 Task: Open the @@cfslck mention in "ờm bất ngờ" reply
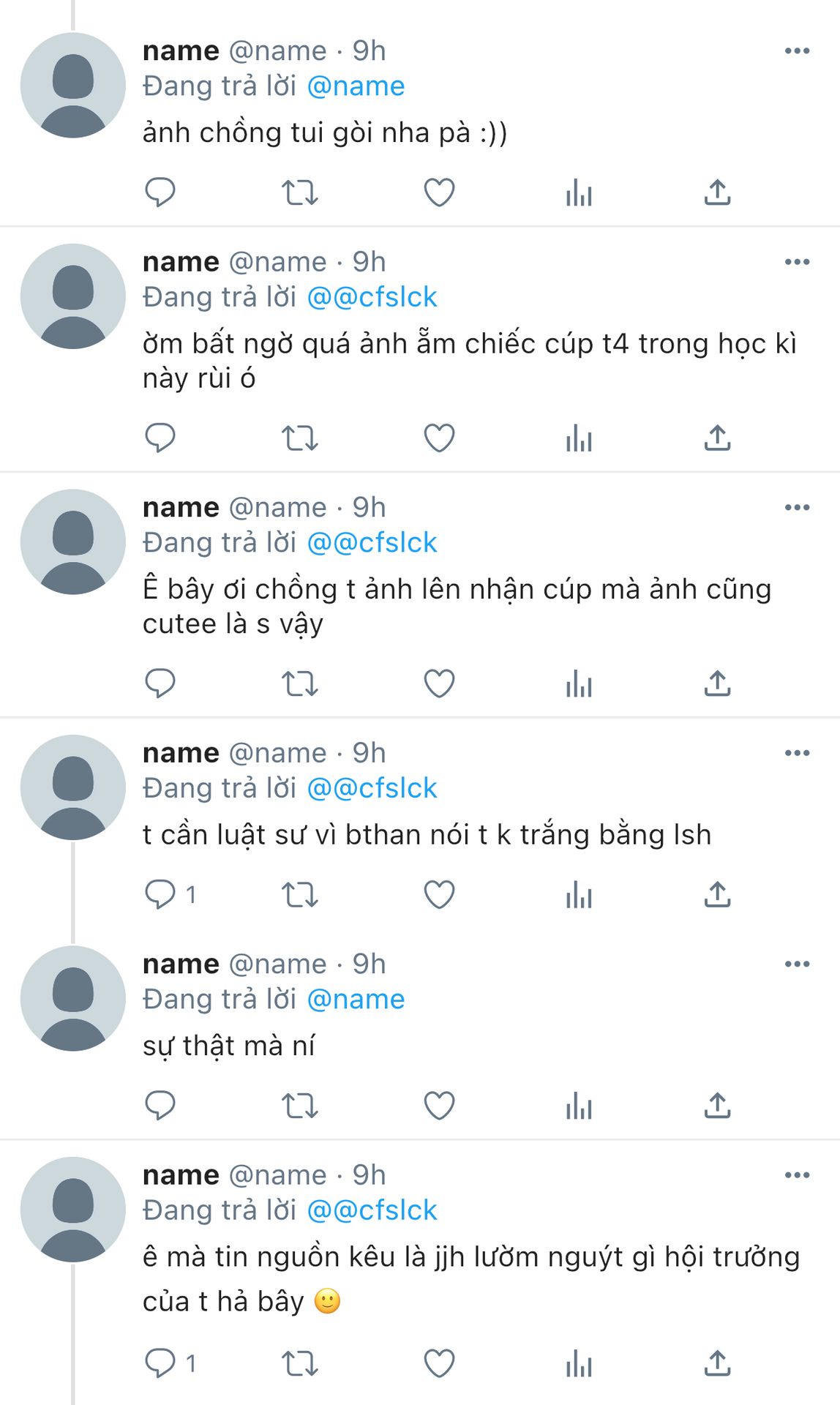pos(372,297)
